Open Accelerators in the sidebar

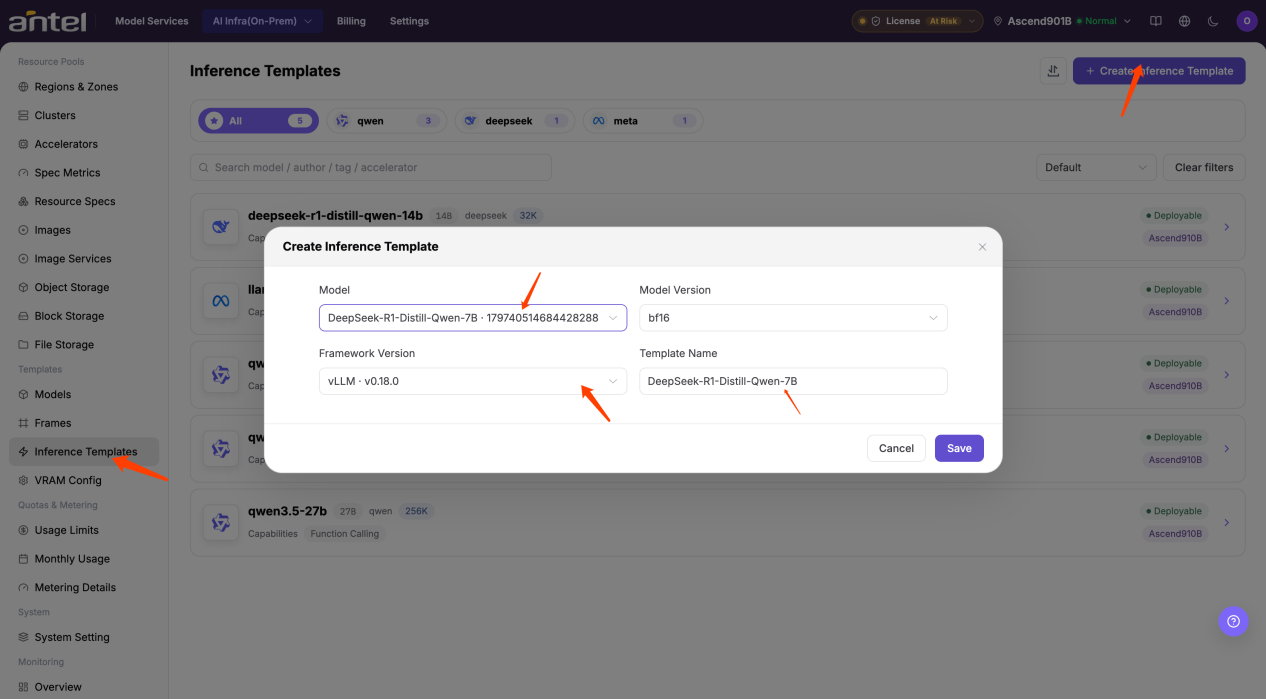click(x=84, y=144)
